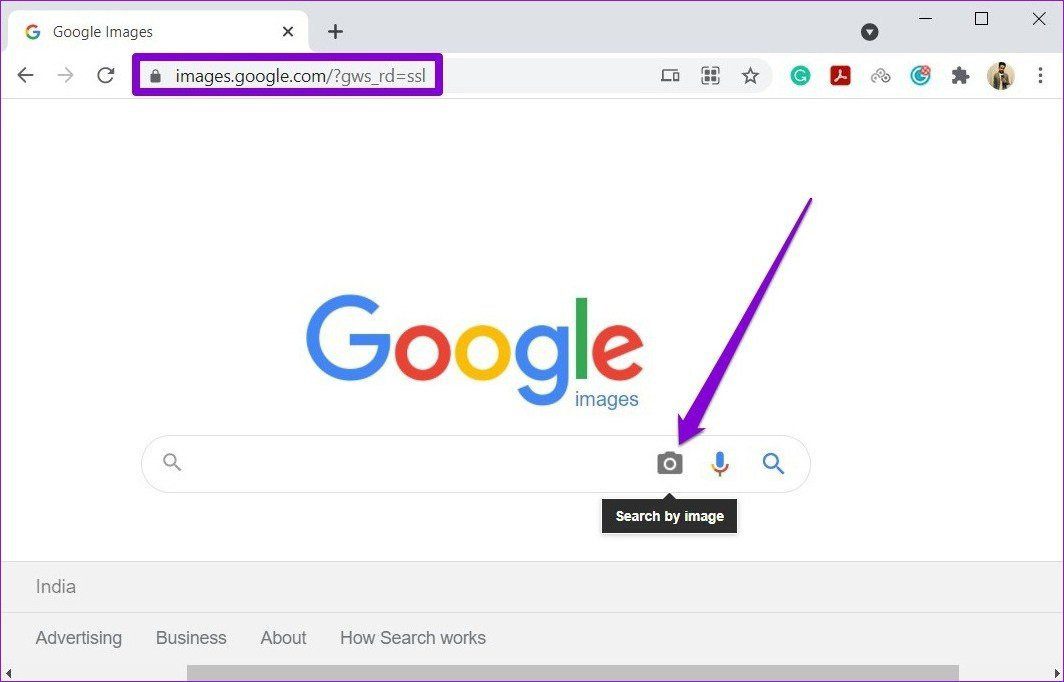The width and height of the screenshot is (1064, 682).
Task: Click the blue magnifier search button
Action: tap(773, 463)
